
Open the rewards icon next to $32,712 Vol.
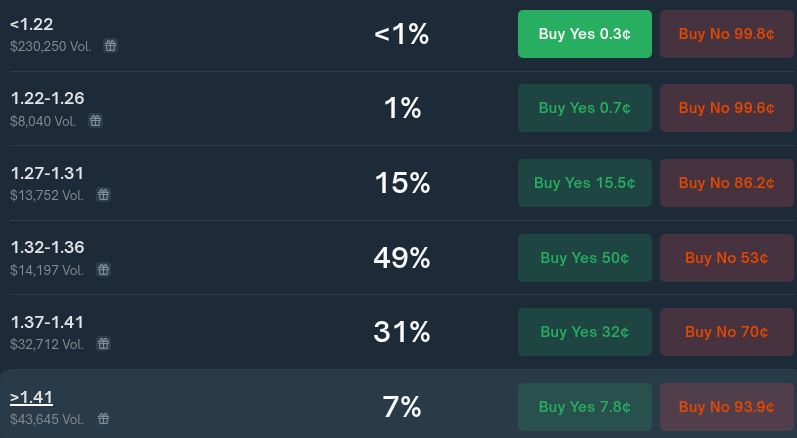point(103,343)
